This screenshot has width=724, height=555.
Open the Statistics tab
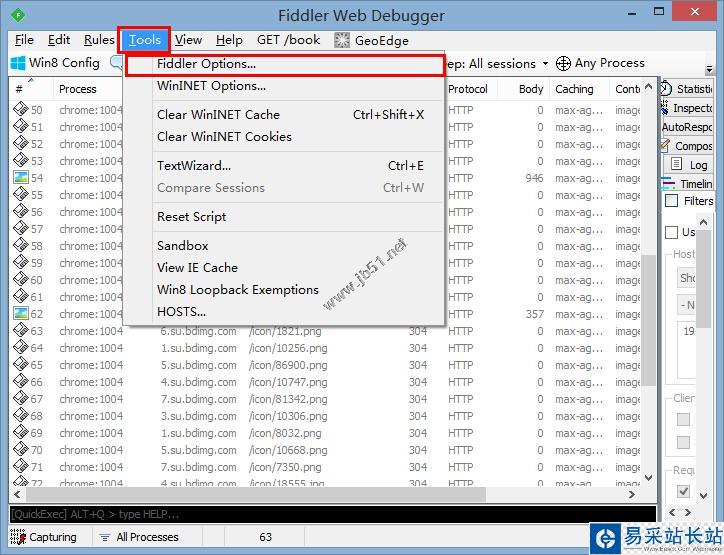(x=687, y=89)
